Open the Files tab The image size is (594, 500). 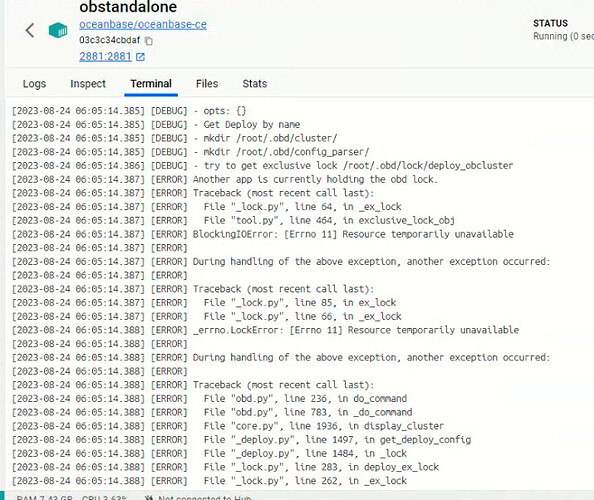pyautogui.click(x=207, y=84)
